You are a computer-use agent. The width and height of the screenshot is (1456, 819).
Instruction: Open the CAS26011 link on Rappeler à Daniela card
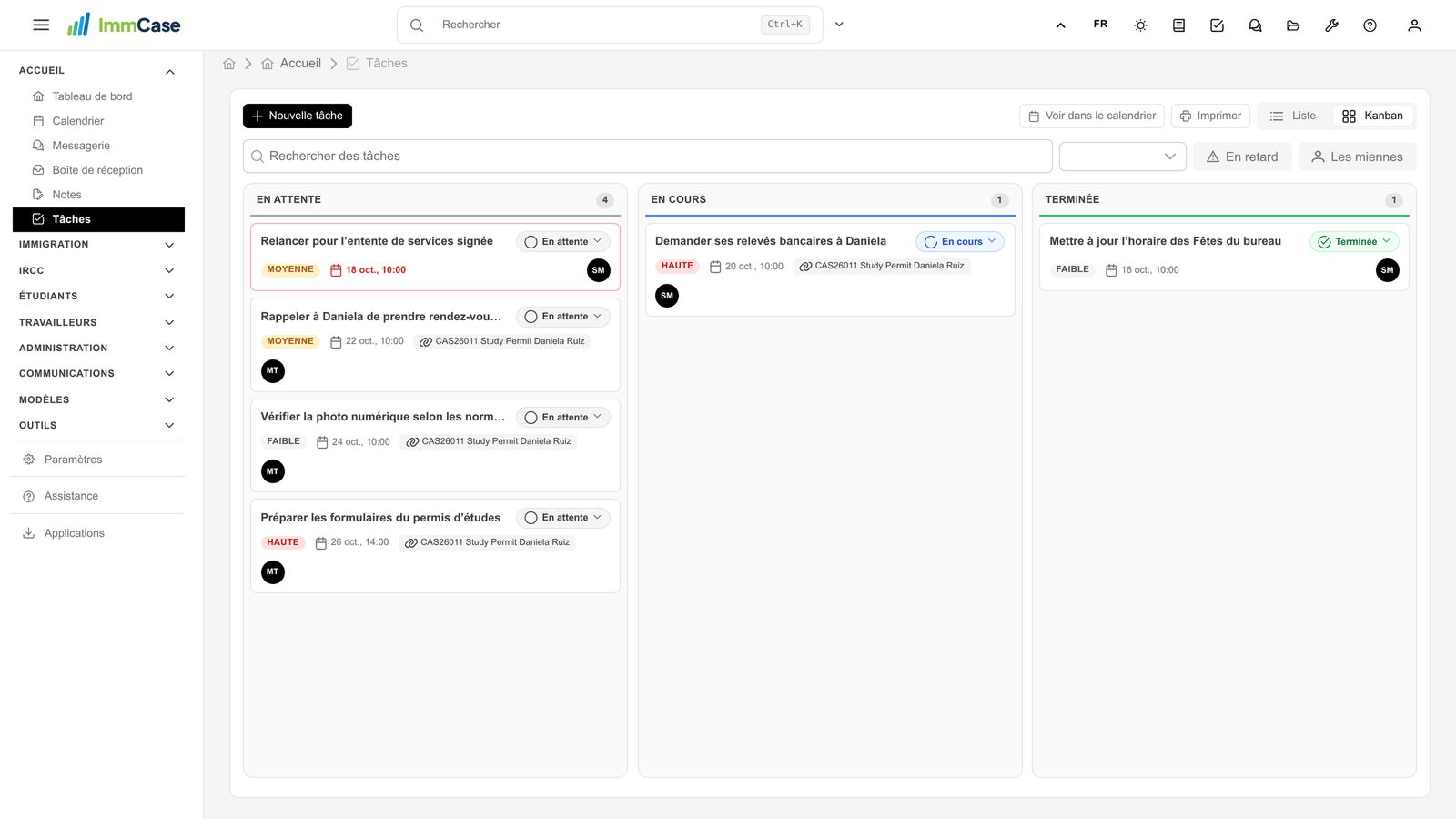(502, 341)
